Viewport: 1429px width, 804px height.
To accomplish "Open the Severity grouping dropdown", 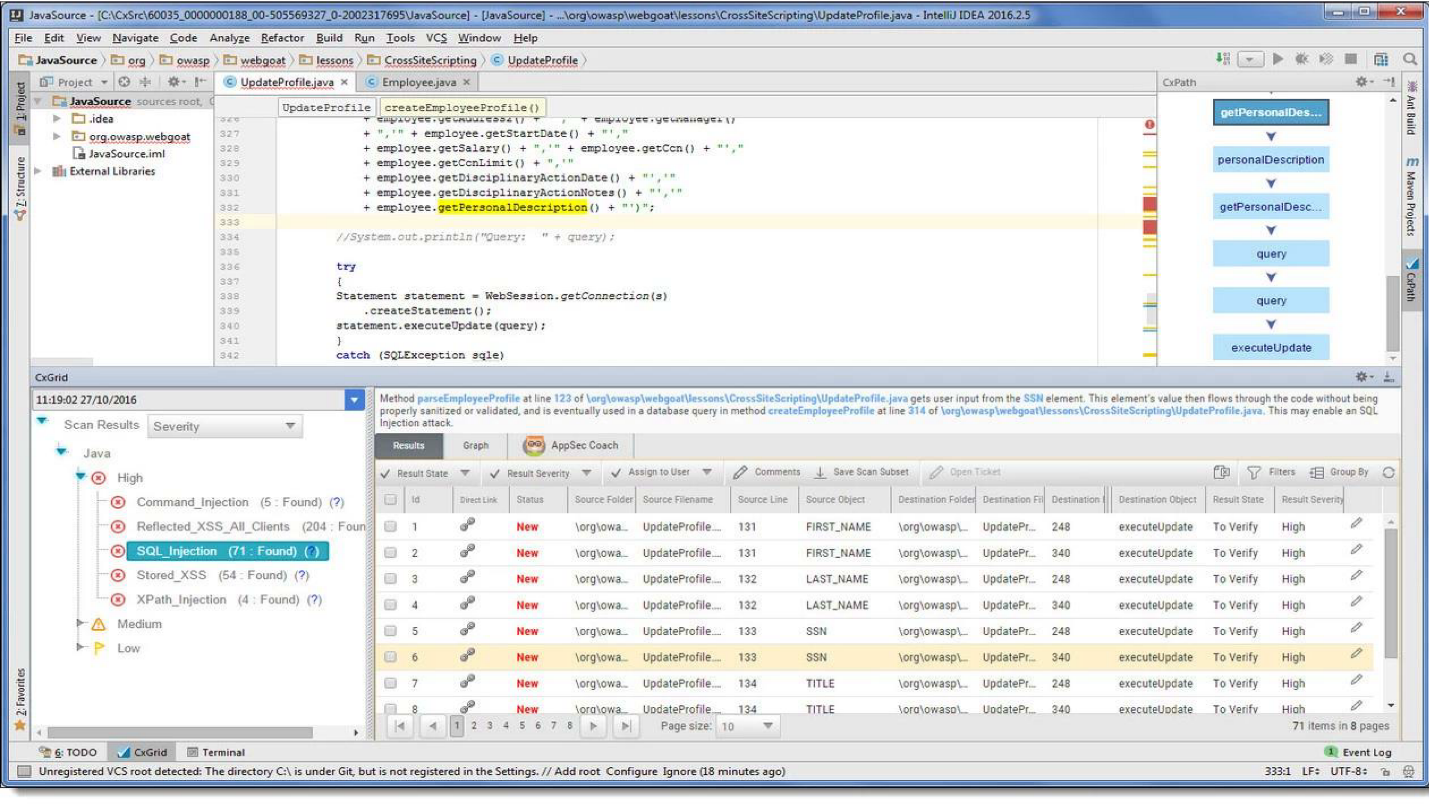I will point(225,426).
